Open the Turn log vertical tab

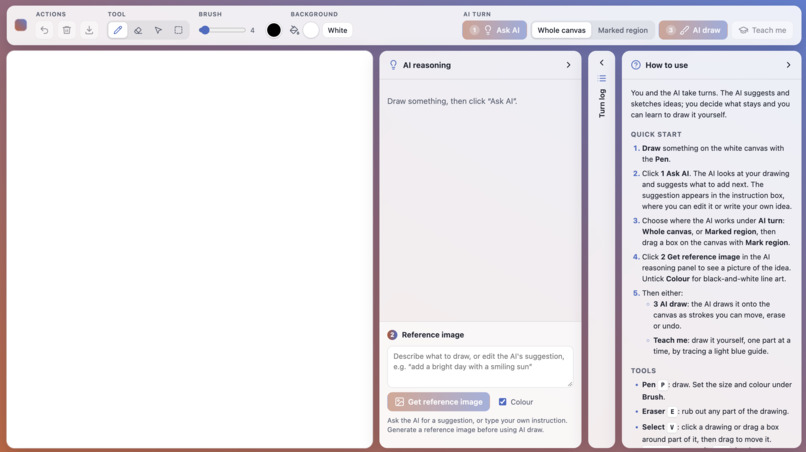point(602,103)
